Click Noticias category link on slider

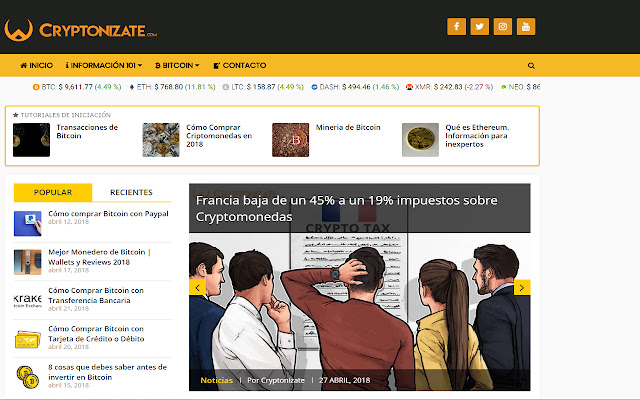(217, 380)
